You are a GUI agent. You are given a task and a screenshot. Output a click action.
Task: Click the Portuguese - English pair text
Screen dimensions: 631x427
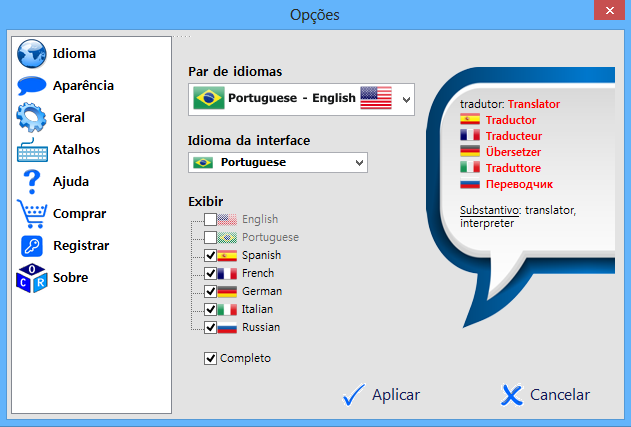click(292, 98)
